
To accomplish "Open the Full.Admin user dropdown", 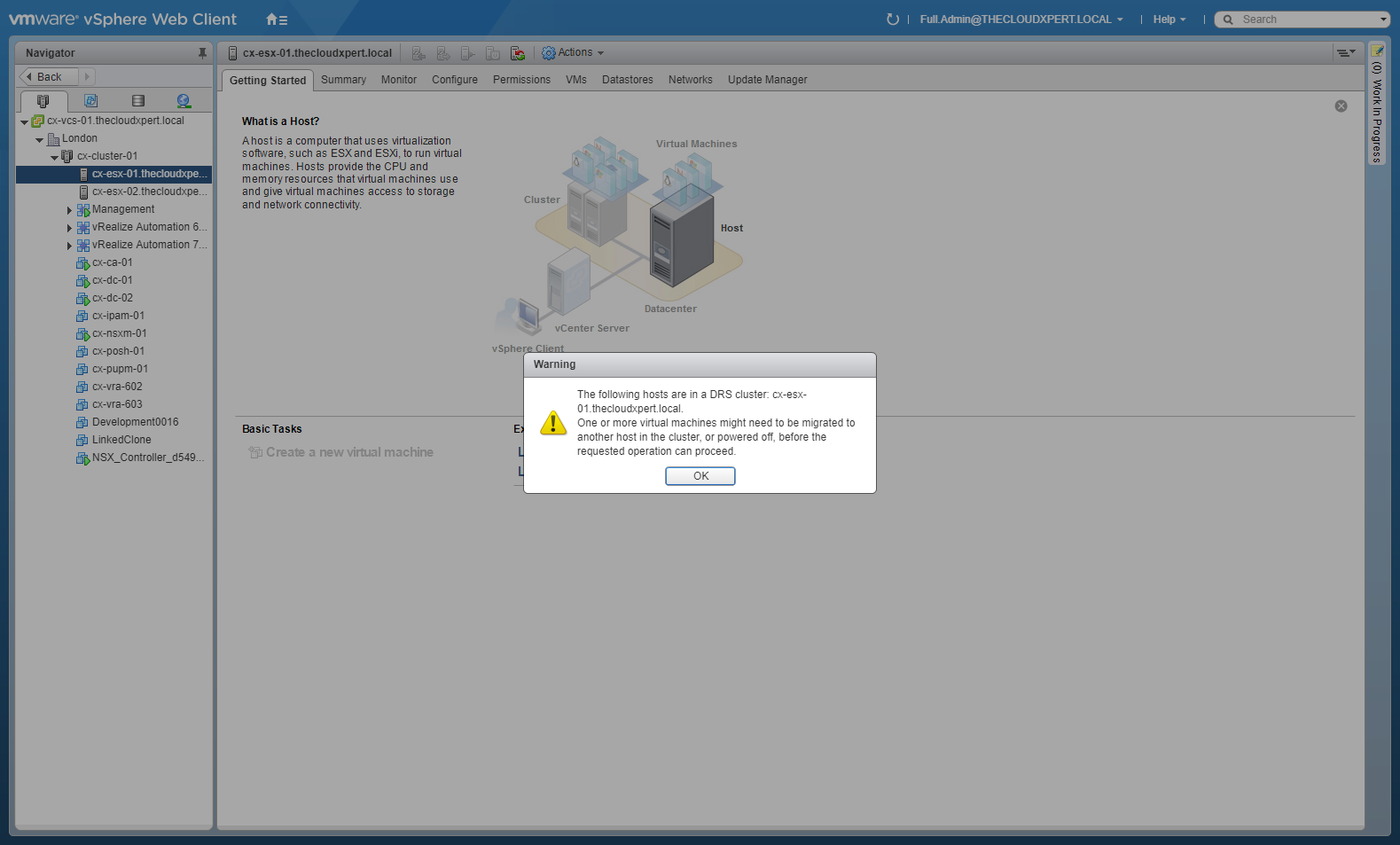I will click(1021, 20).
